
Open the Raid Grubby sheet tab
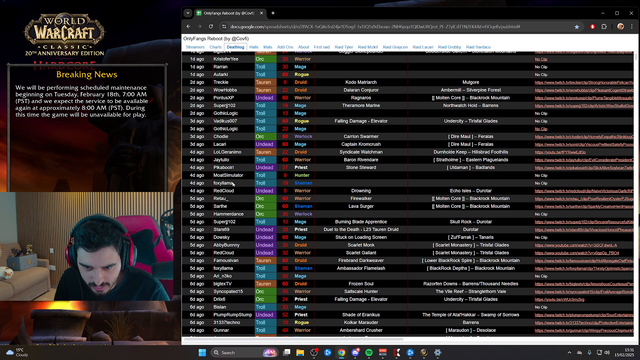[449, 47]
